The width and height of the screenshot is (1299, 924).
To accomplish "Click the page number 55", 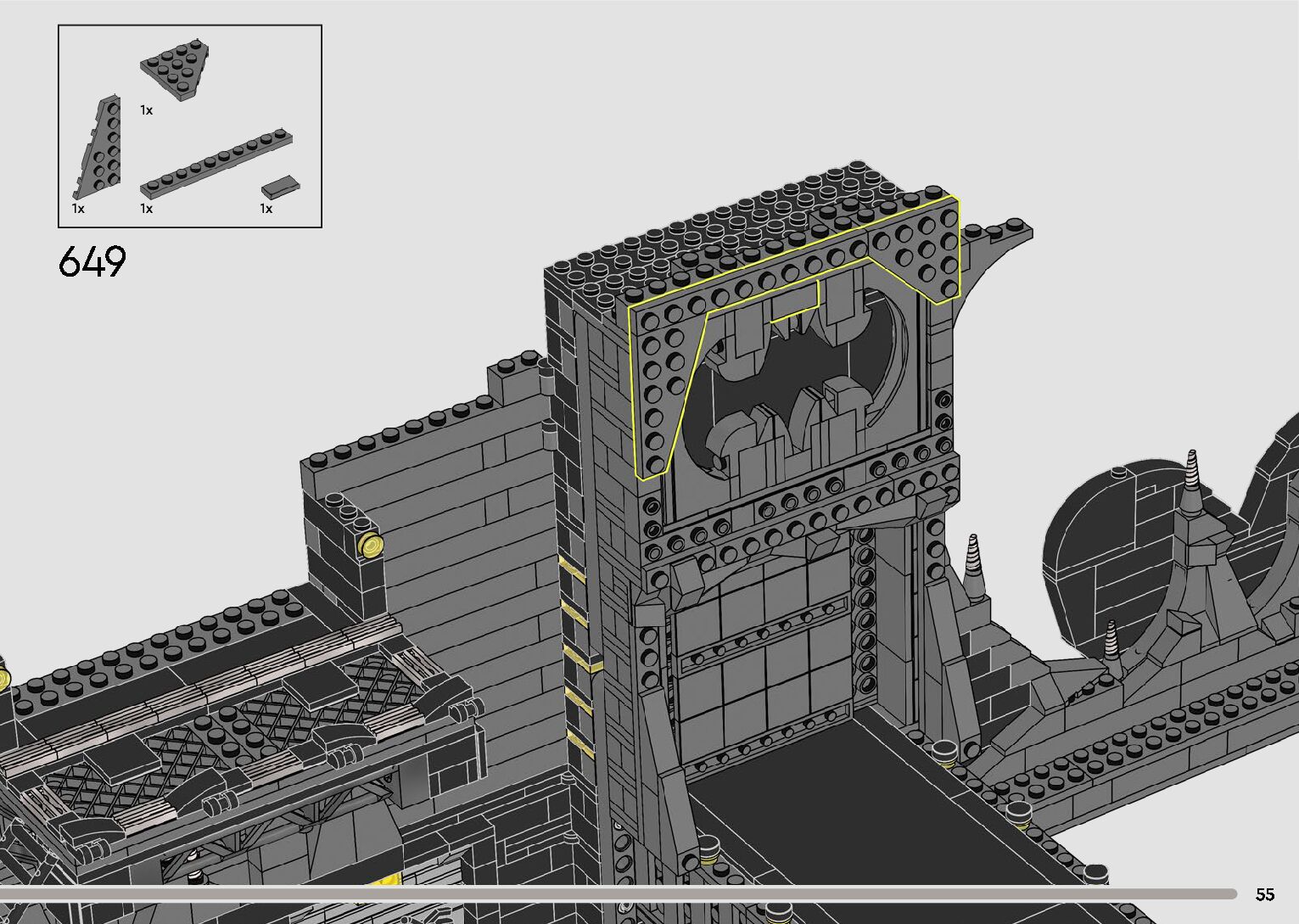I will 1264,894.
